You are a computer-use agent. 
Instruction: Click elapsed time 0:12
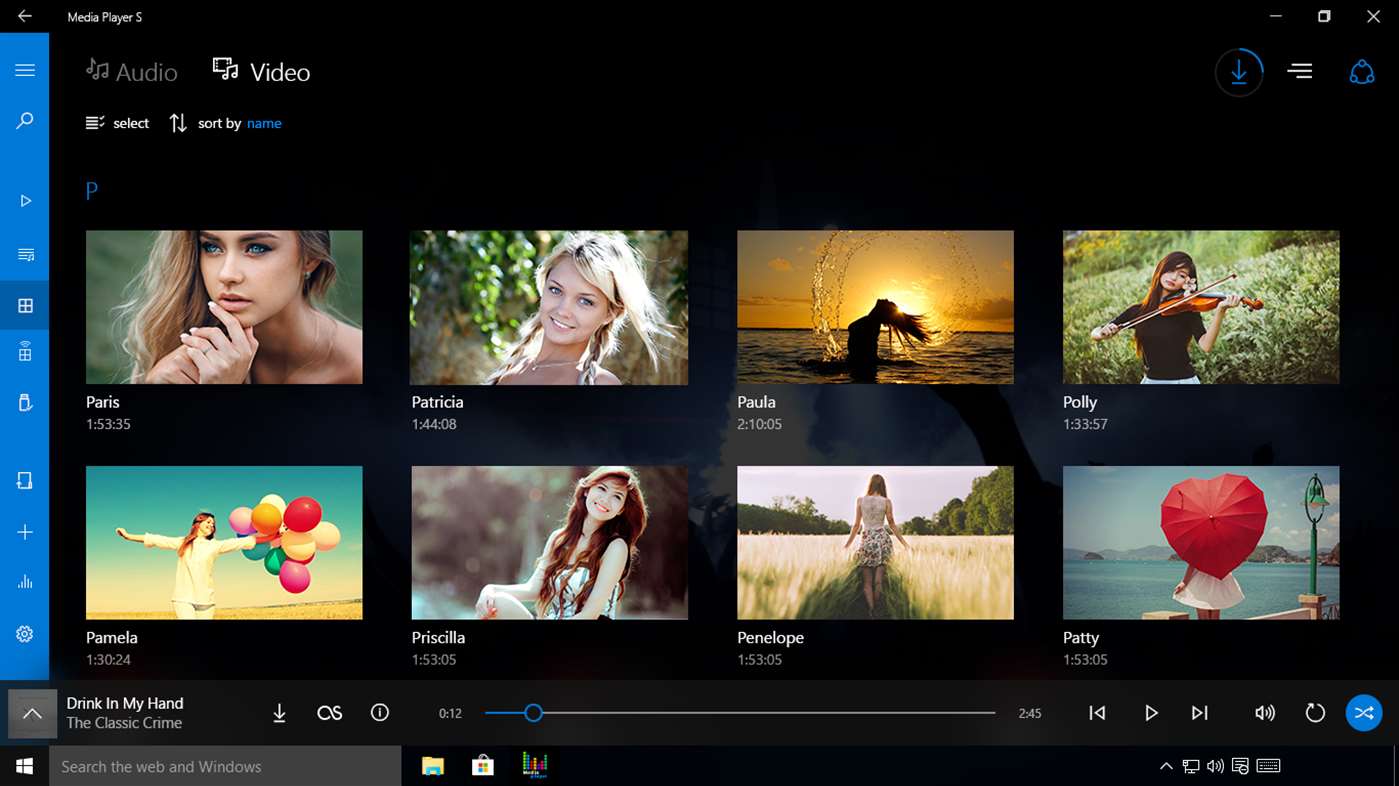coord(450,713)
